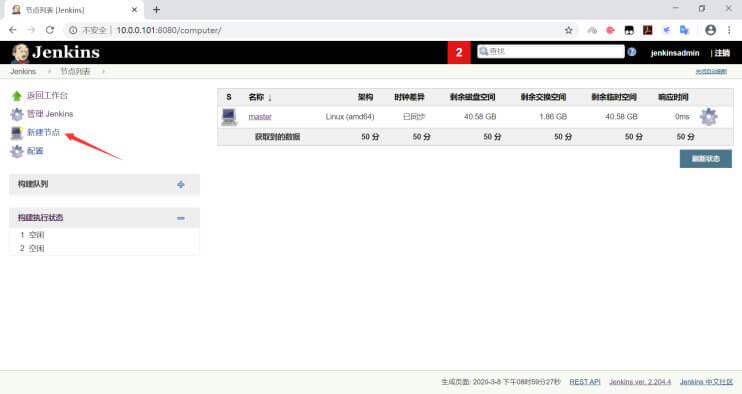Click the configure gear icon in sidebar

click(x=17, y=151)
